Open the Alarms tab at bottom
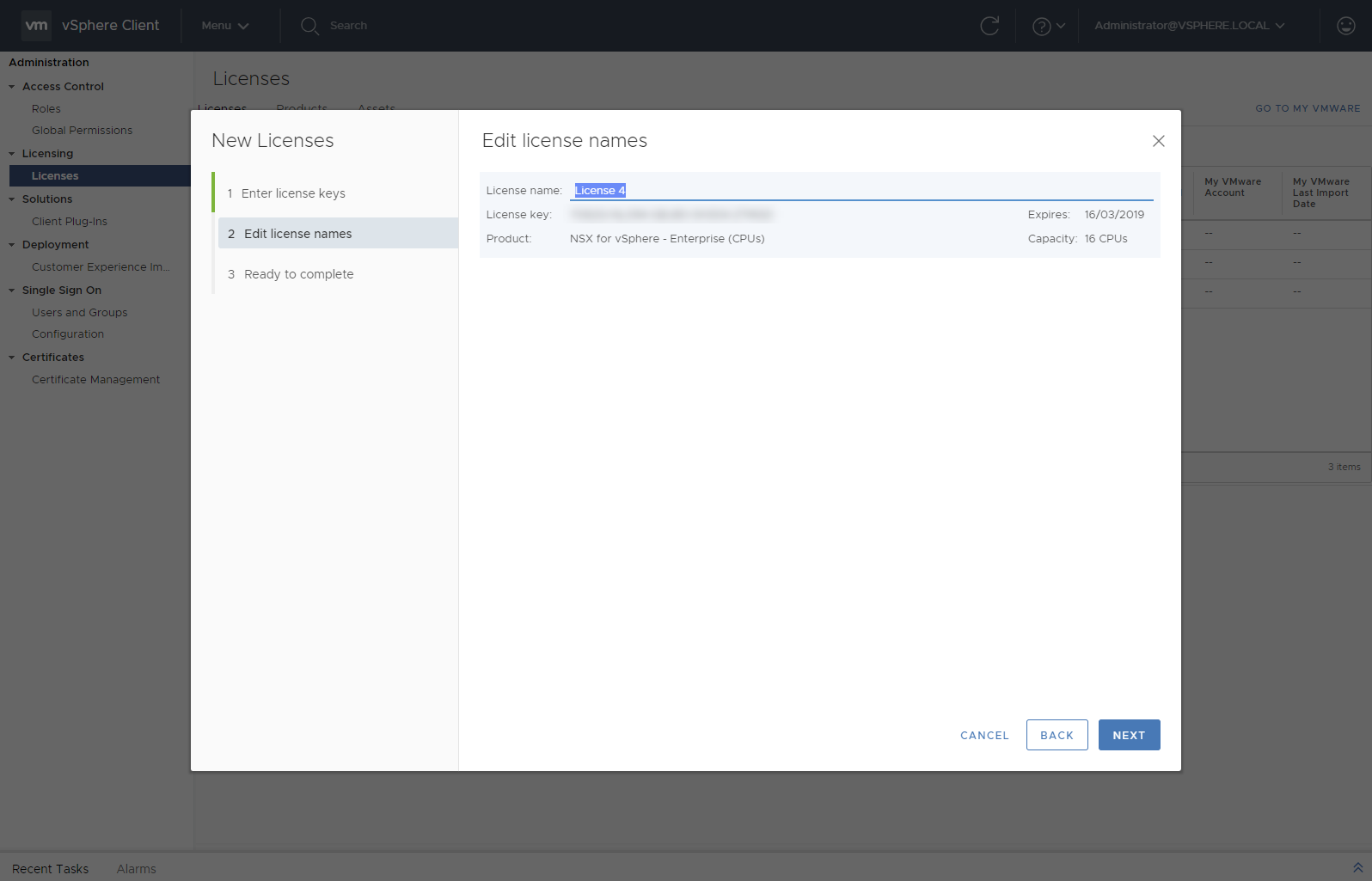Viewport: 1372px width, 881px height. pos(137,869)
